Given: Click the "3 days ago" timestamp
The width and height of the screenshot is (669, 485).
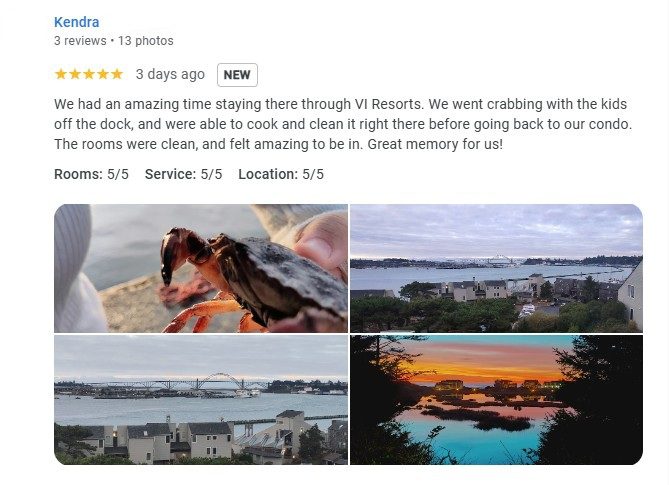Looking at the screenshot, I should [x=170, y=75].
